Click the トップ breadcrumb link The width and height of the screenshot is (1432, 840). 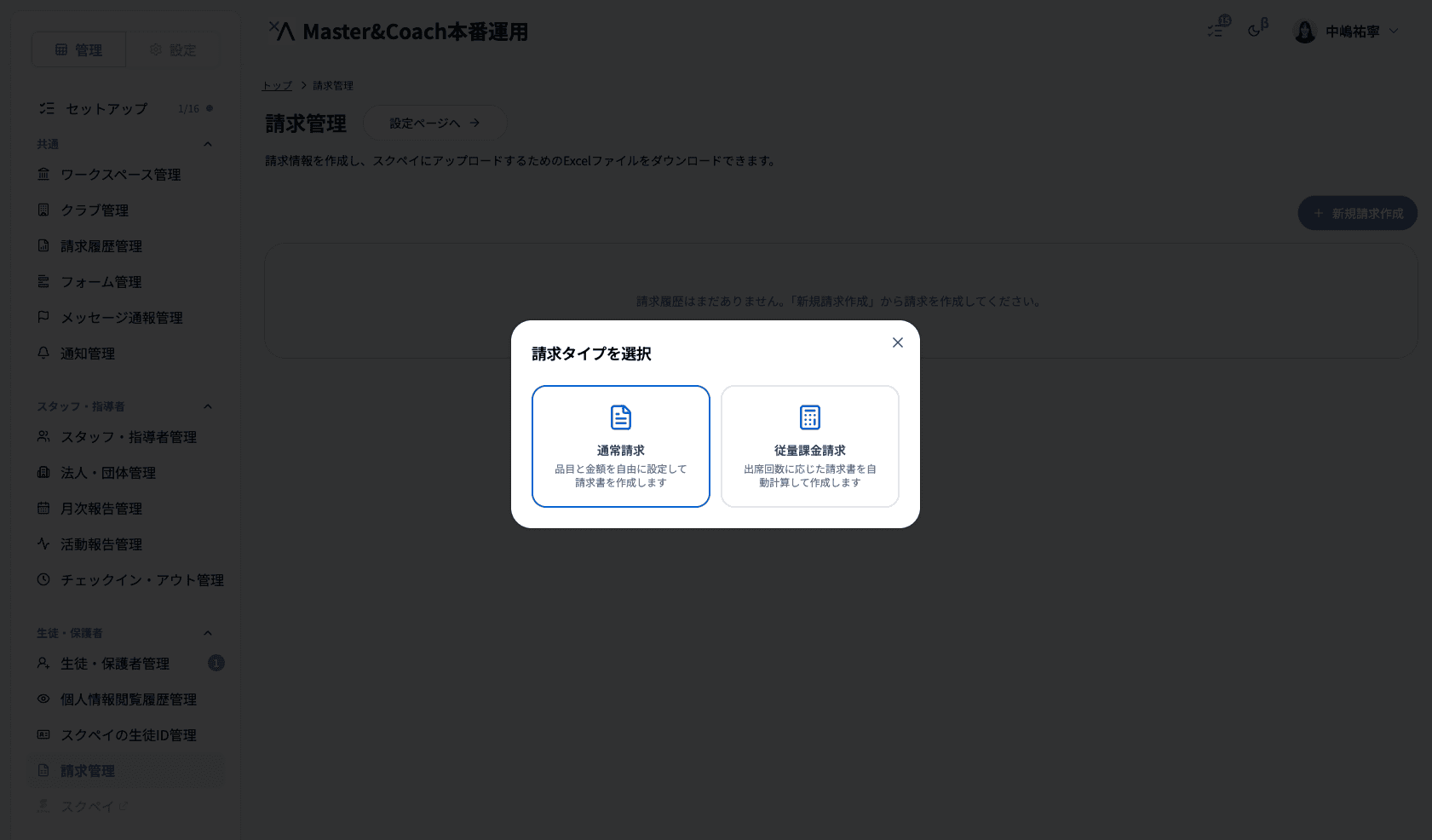277,85
